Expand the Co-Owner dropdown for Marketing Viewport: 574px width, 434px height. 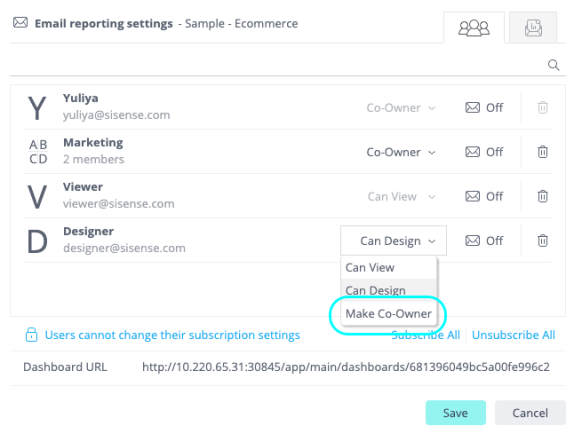click(x=401, y=152)
